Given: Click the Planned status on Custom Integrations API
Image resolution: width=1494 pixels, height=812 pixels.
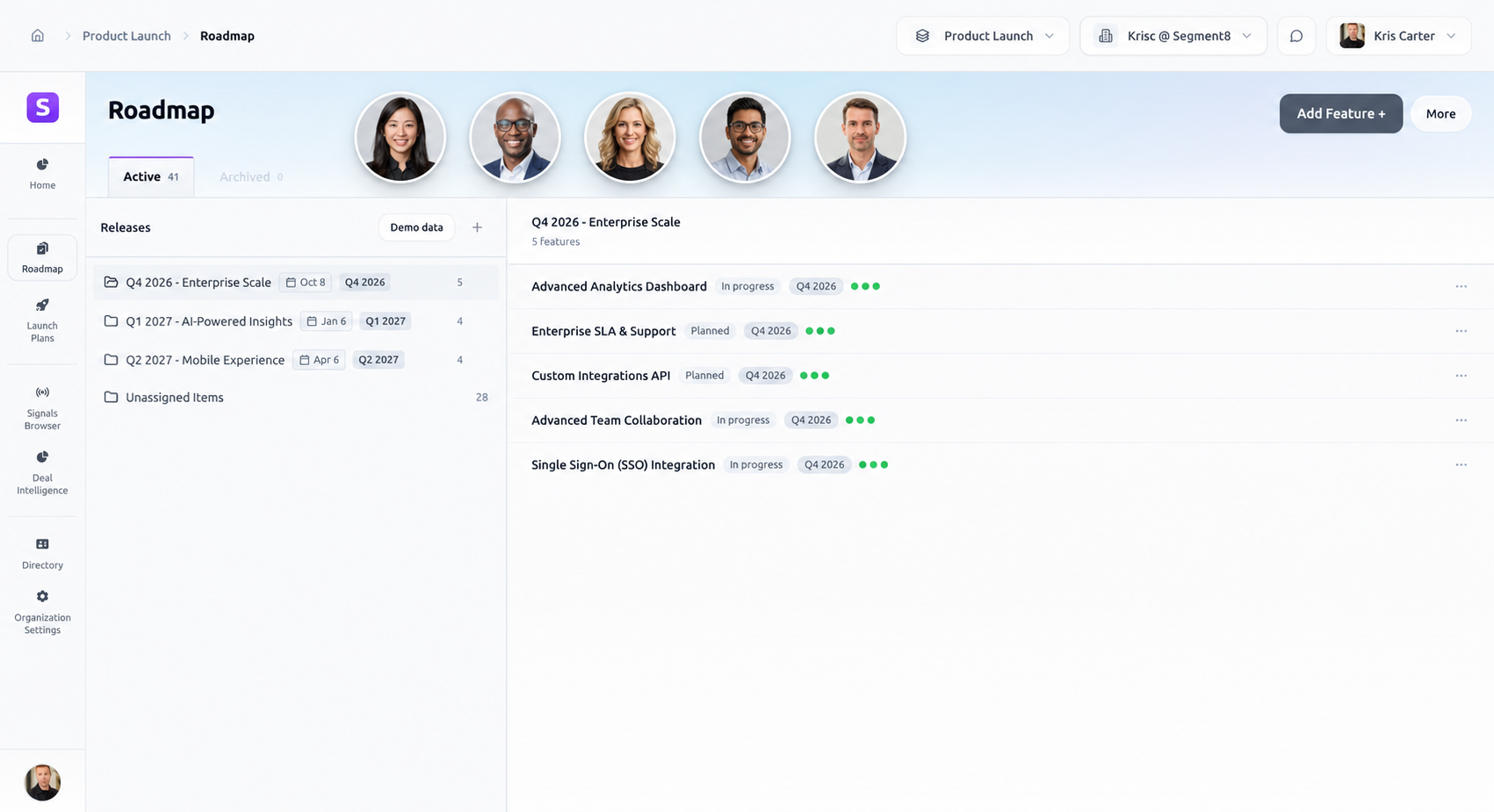Looking at the screenshot, I should click(704, 376).
